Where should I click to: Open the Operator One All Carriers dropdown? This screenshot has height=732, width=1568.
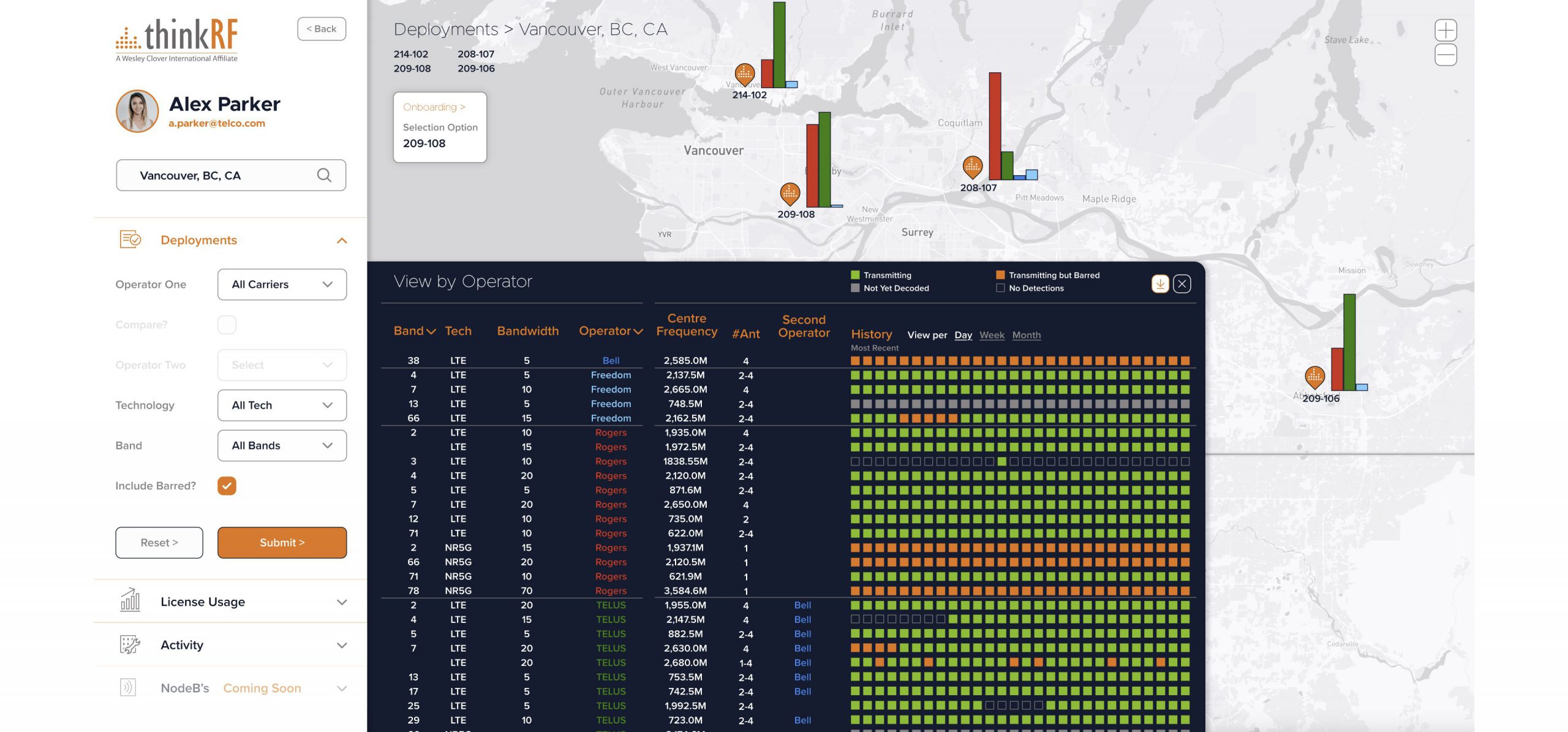coord(282,284)
